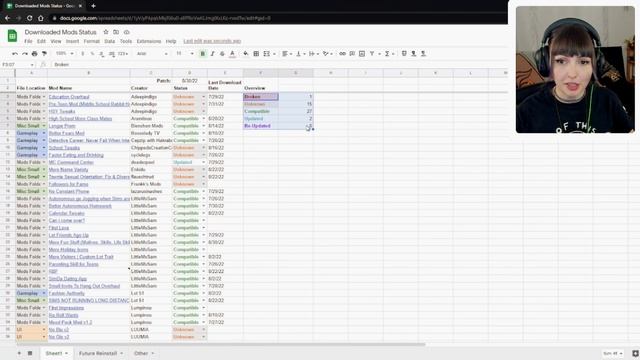Click the Redo icon in toolbar
The image size is (640, 360).
(25, 54)
